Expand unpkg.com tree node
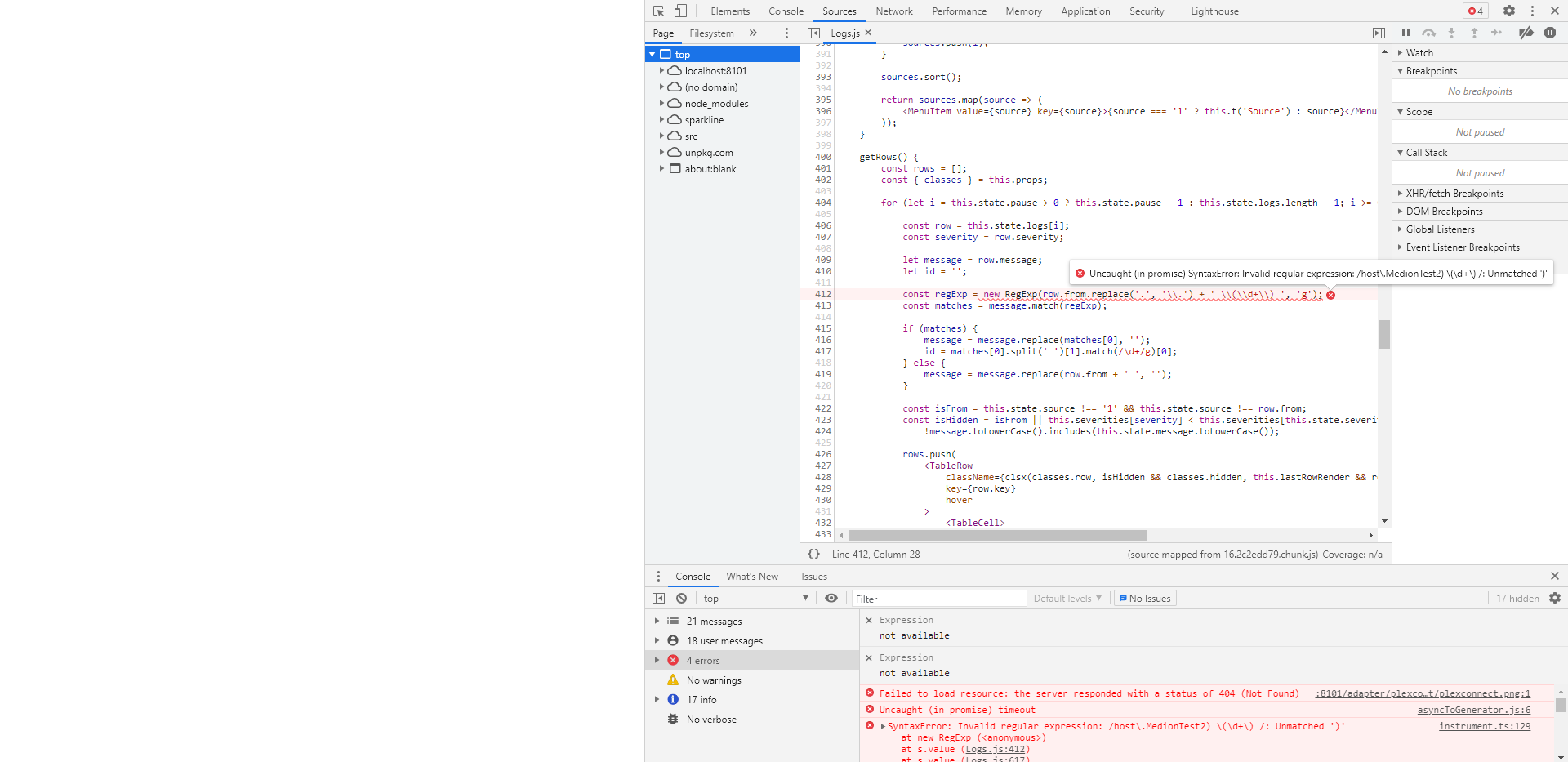This screenshot has height=762, width=1568. pyautogui.click(x=661, y=153)
